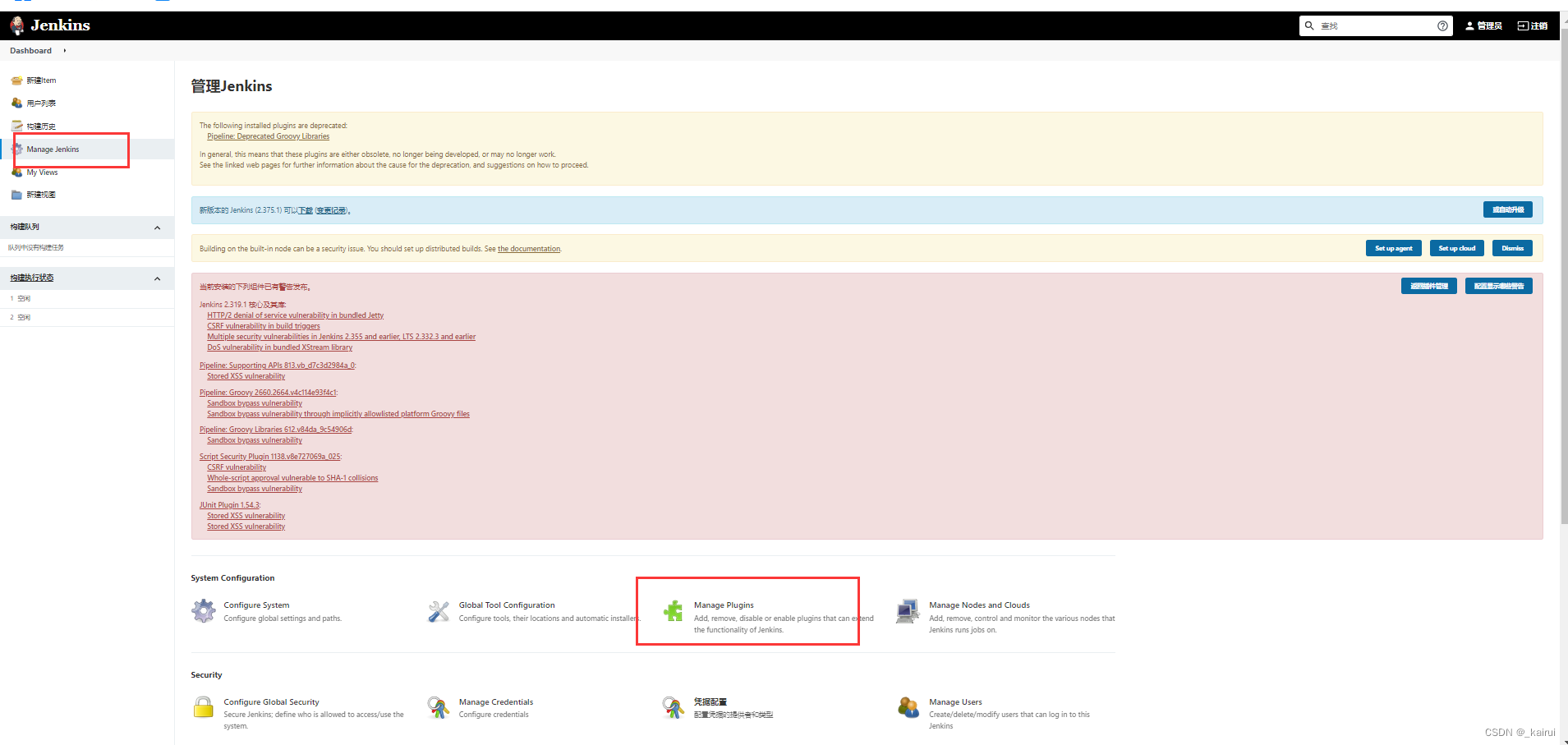This screenshot has width=1568, height=745.
Task: Click the Global Tool Configuration title
Action: coord(507,605)
